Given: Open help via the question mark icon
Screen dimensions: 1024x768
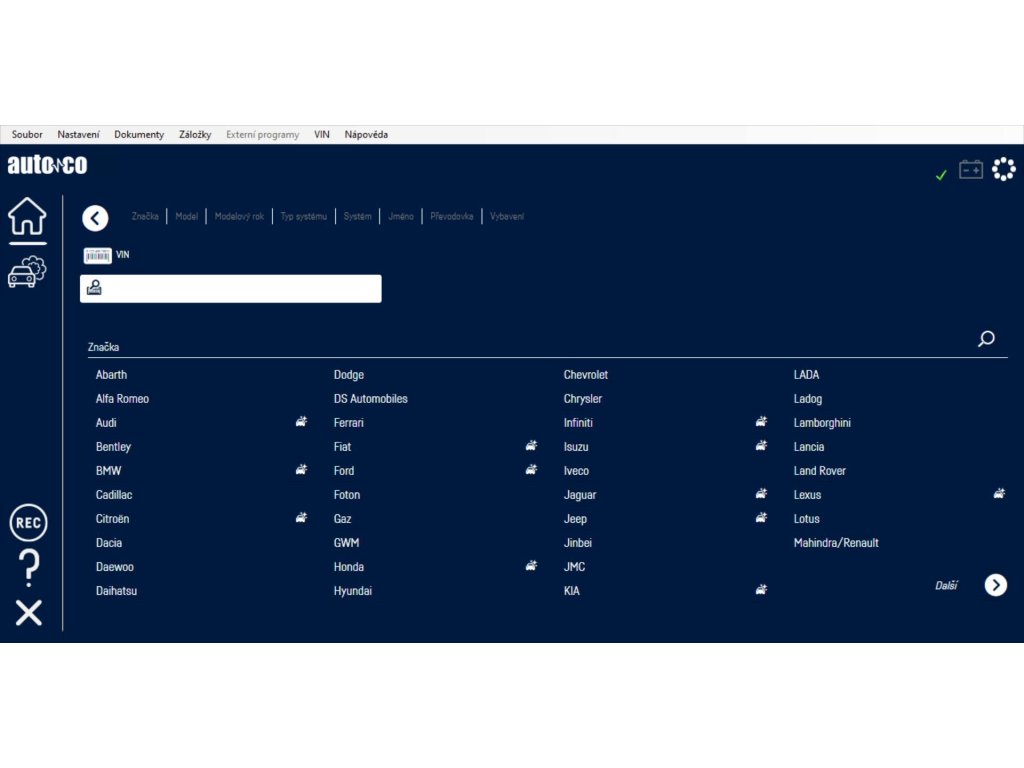Looking at the screenshot, I should [x=29, y=568].
